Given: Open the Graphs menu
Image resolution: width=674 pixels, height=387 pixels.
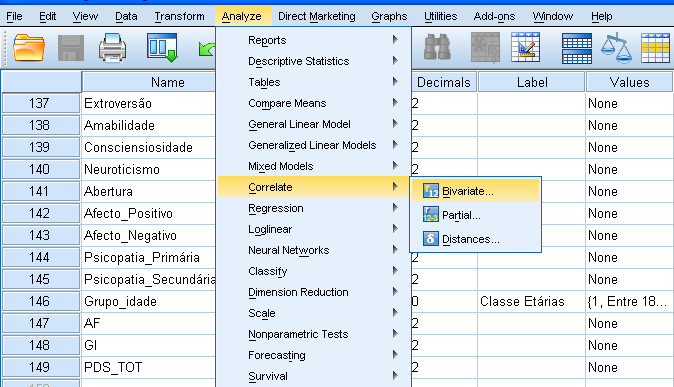Looking at the screenshot, I should point(389,16).
